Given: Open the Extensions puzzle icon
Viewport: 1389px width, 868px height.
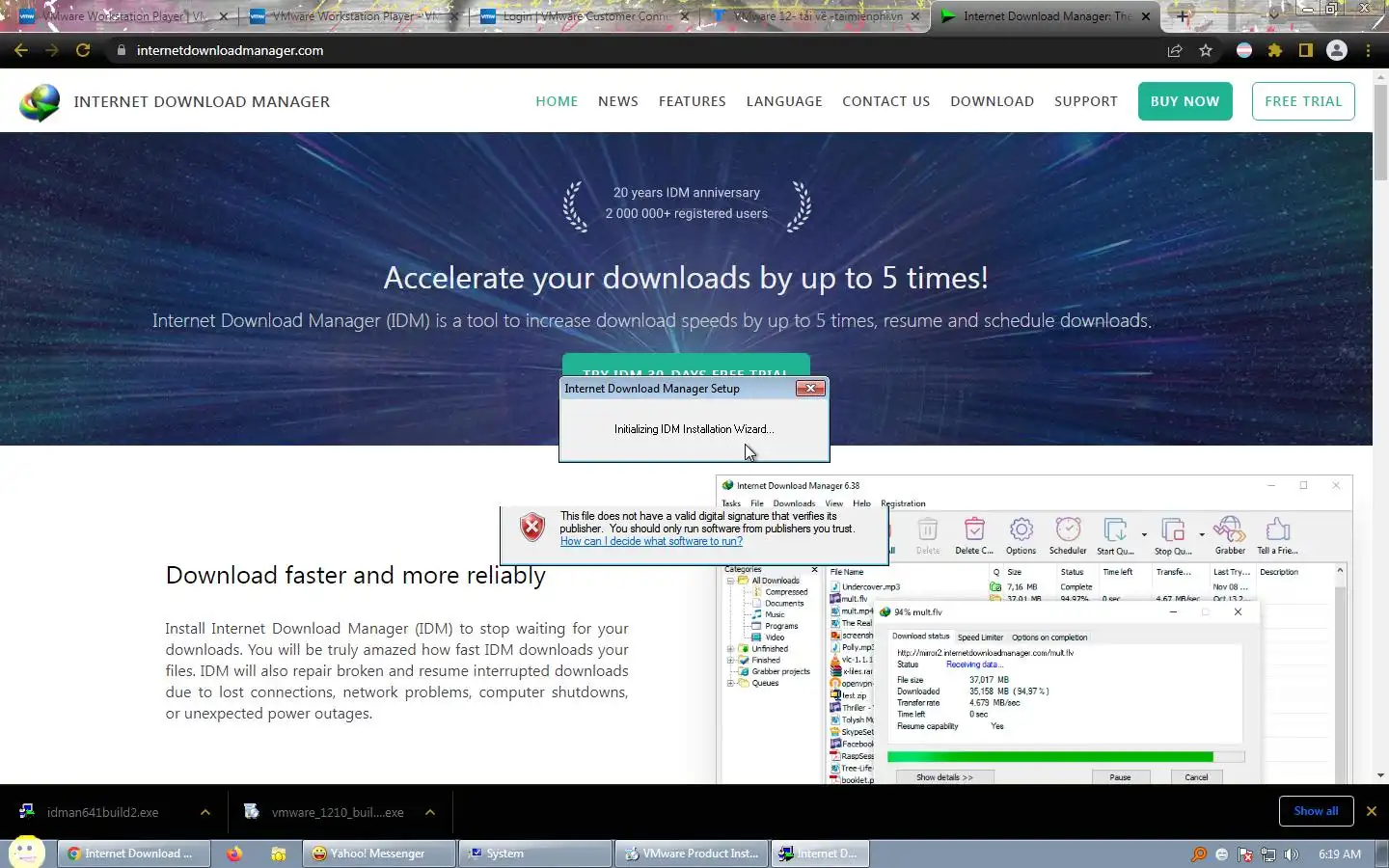Looking at the screenshot, I should click(1275, 50).
